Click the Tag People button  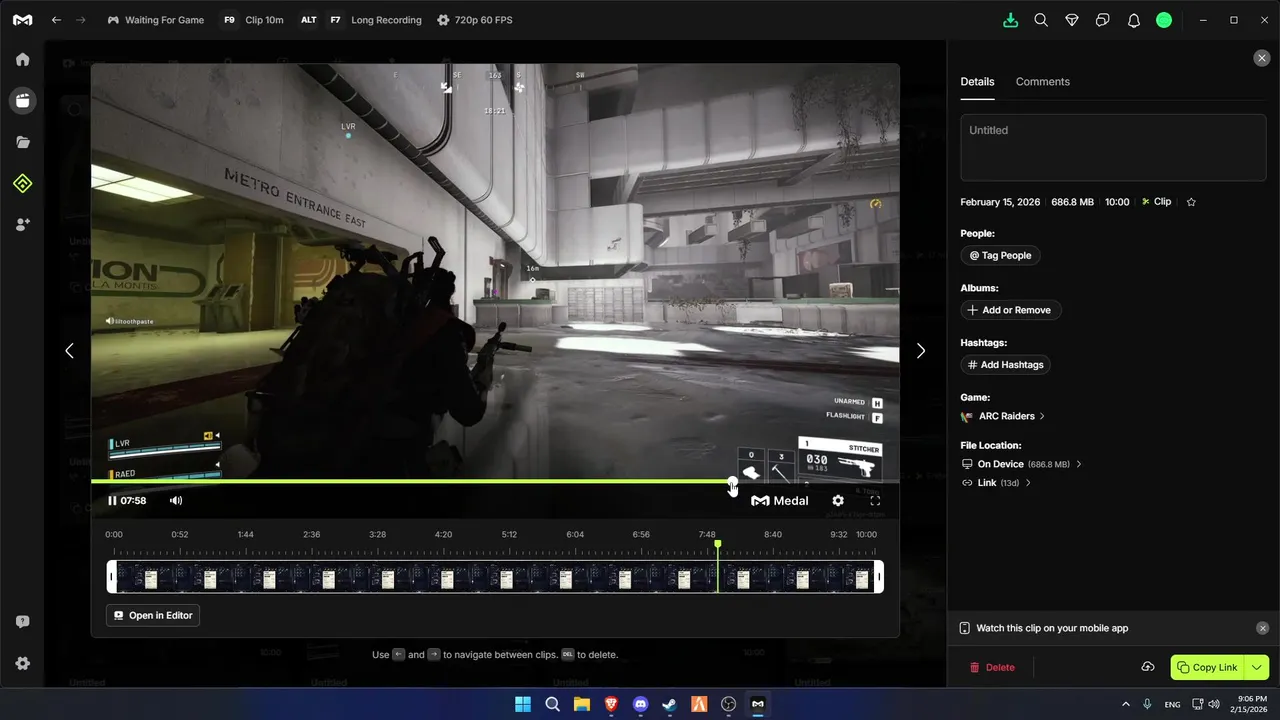pos(1000,255)
